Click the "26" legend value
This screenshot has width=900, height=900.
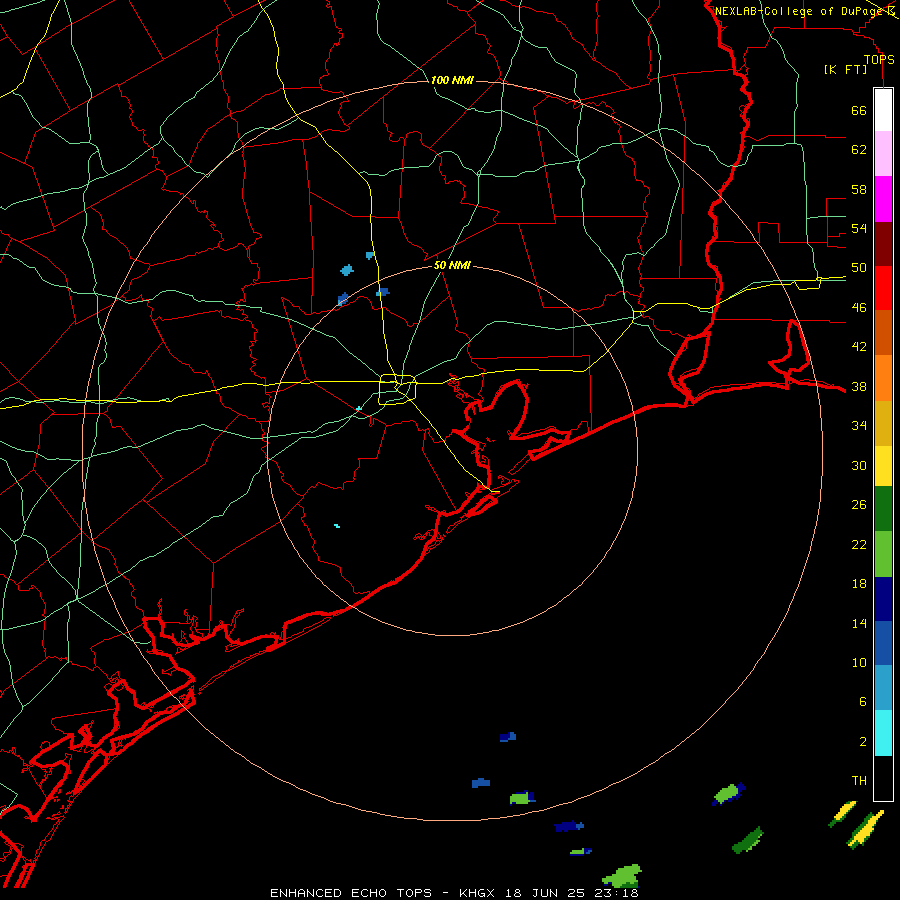click(859, 505)
